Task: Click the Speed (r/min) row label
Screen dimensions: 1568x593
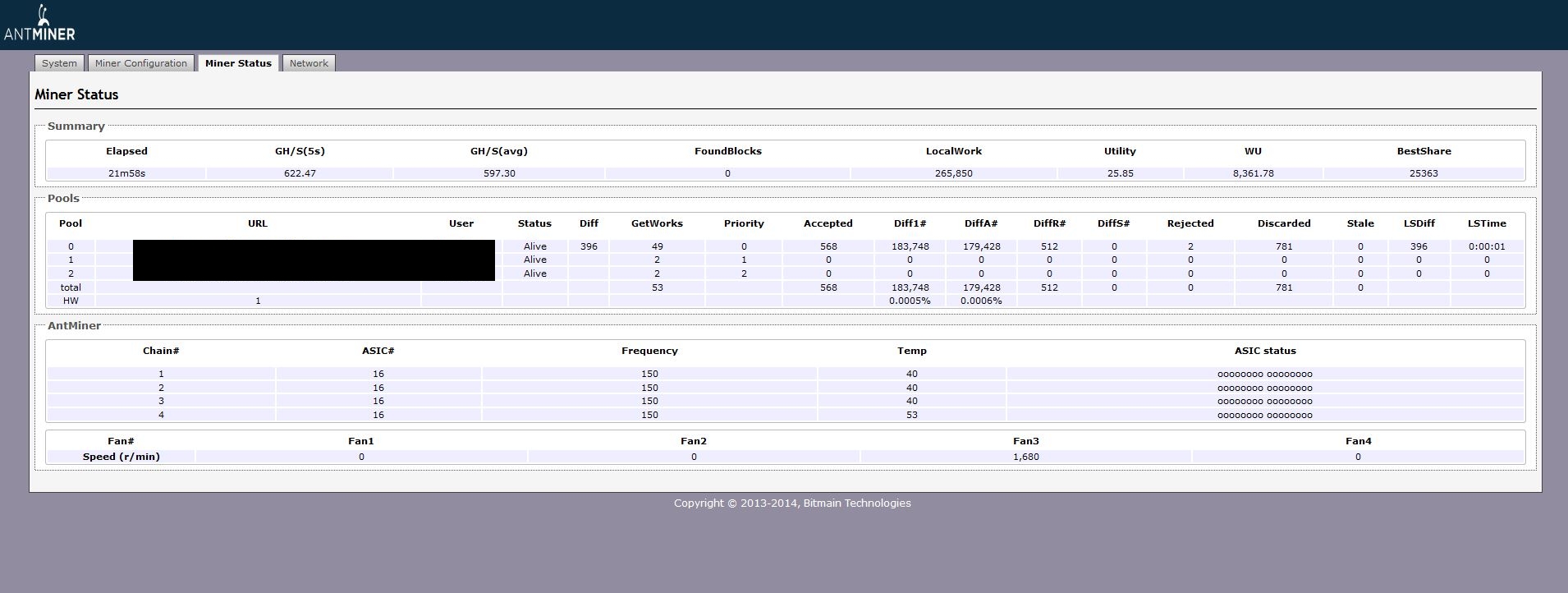Action: tap(121, 457)
